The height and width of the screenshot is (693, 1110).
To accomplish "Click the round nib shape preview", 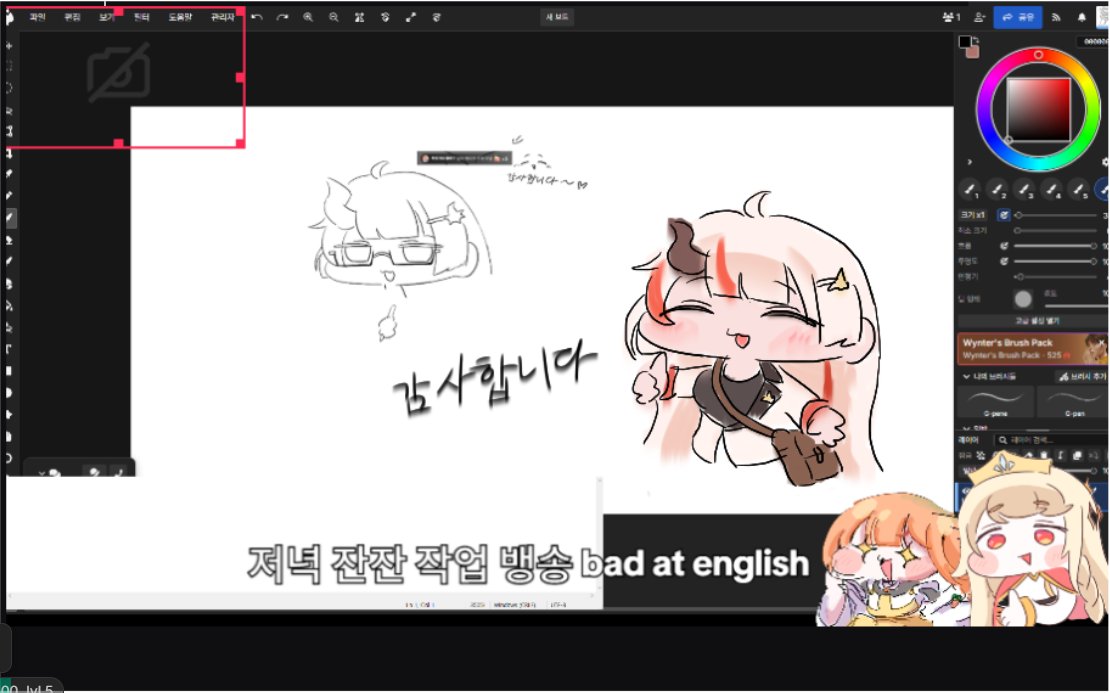I will [x=1023, y=299].
